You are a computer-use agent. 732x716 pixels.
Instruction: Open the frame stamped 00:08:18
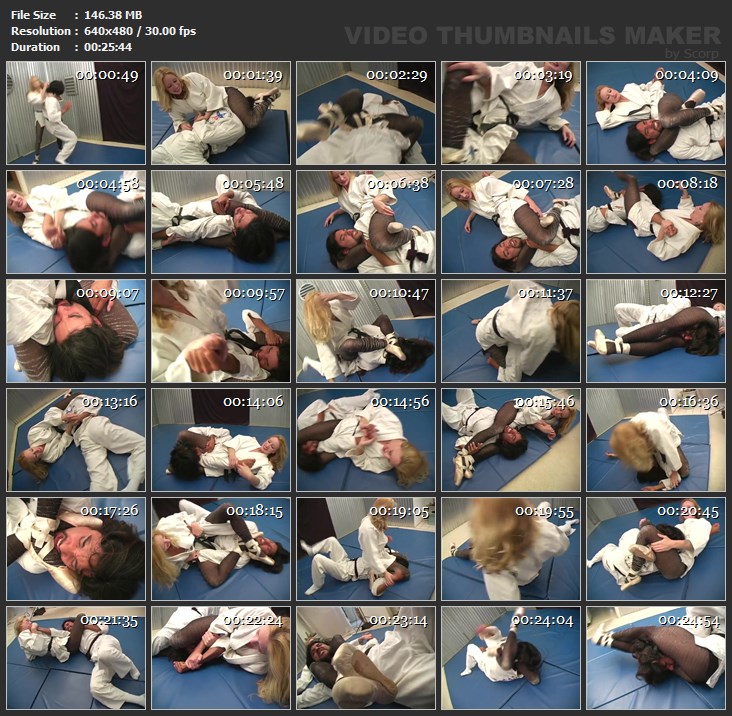click(x=656, y=222)
